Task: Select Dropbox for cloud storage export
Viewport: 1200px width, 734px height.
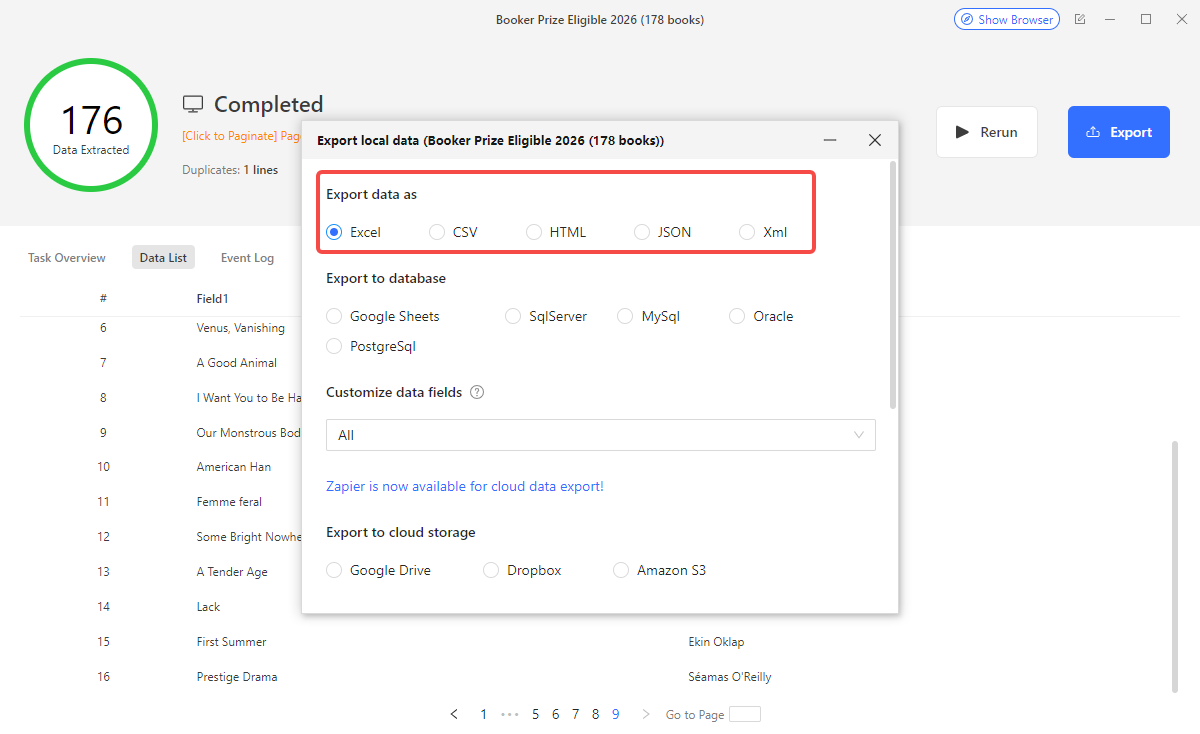Action: click(491, 569)
